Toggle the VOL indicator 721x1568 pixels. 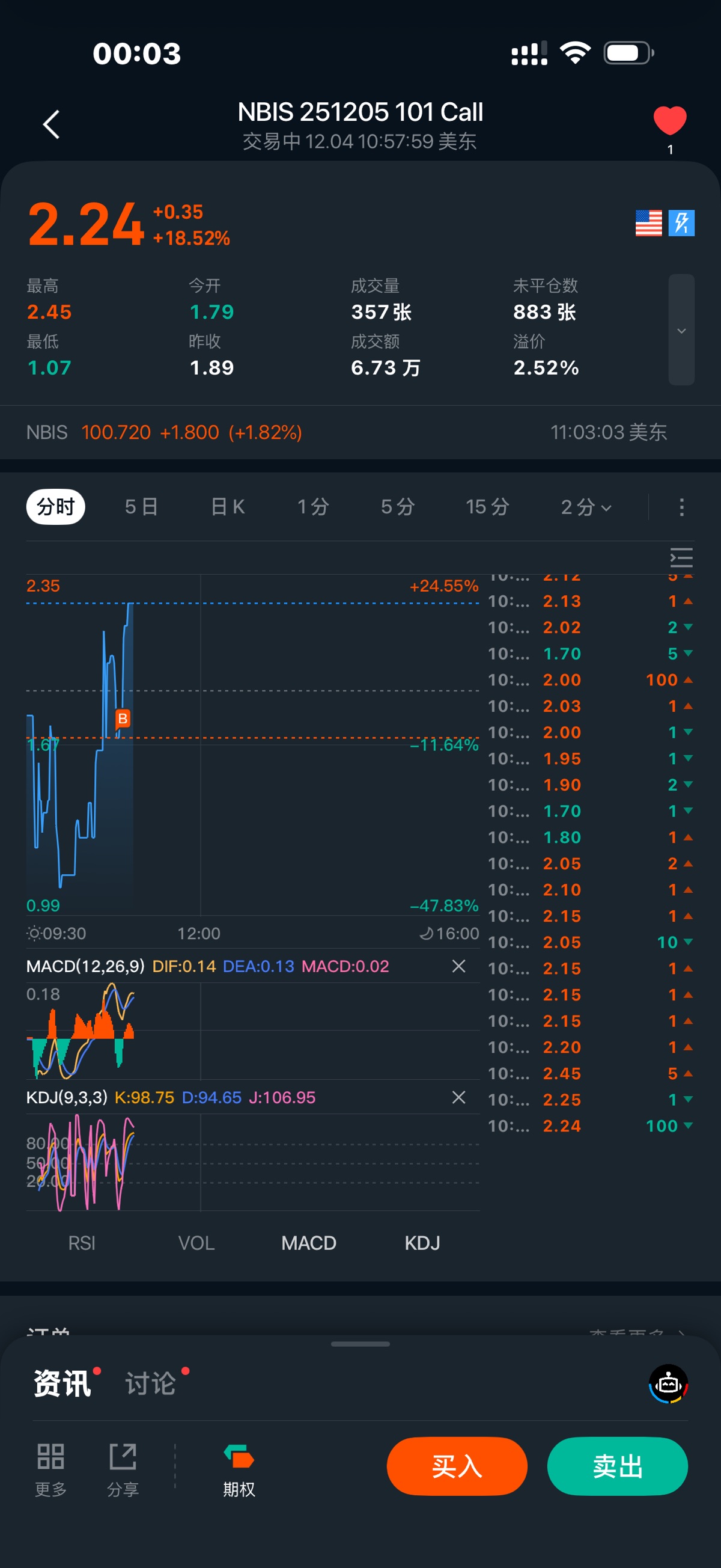(196, 1243)
